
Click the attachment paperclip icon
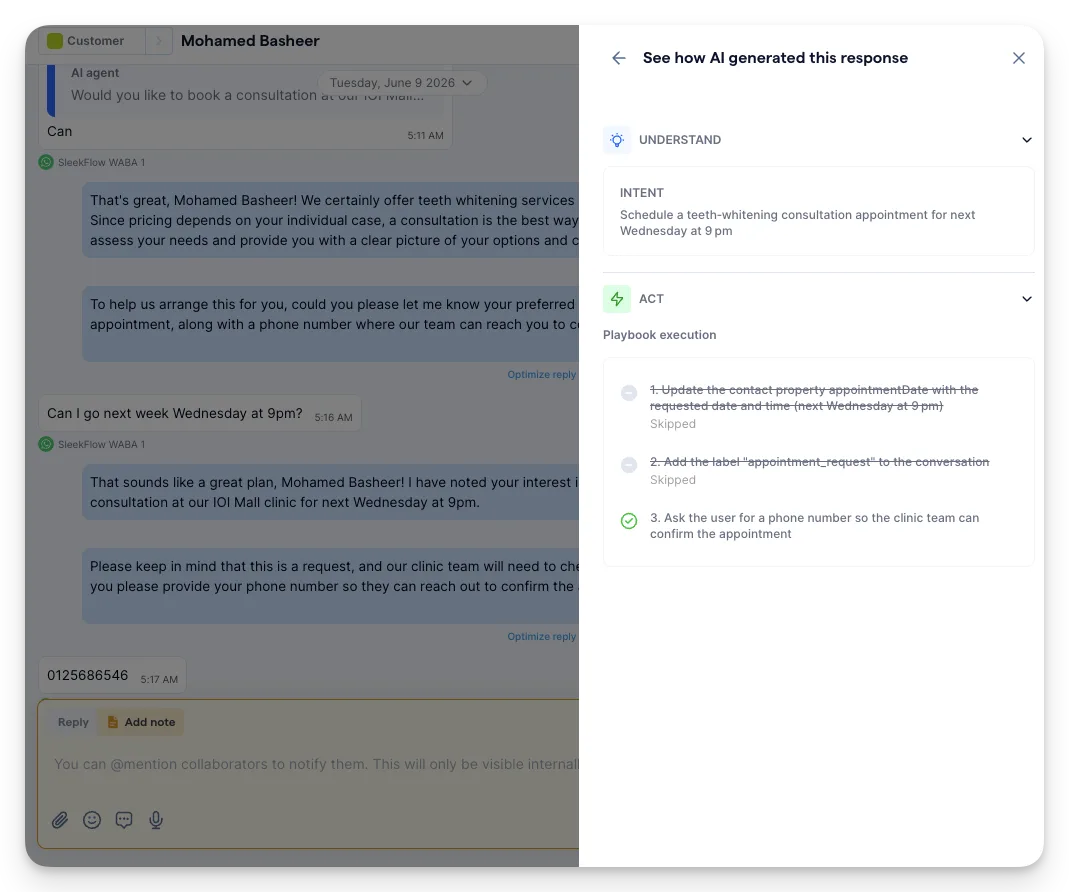[60, 820]
